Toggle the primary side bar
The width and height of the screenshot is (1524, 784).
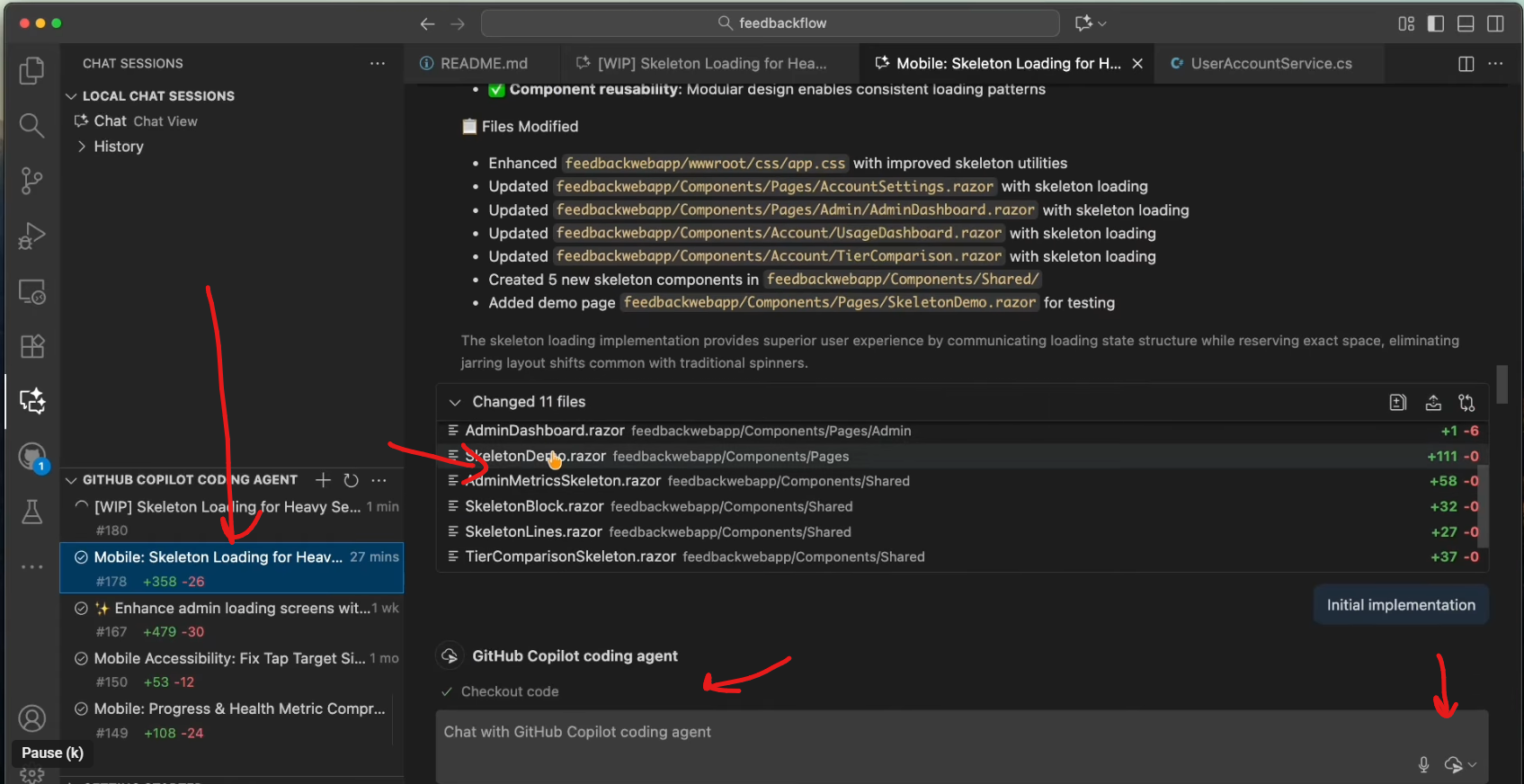click(1436, 23)
